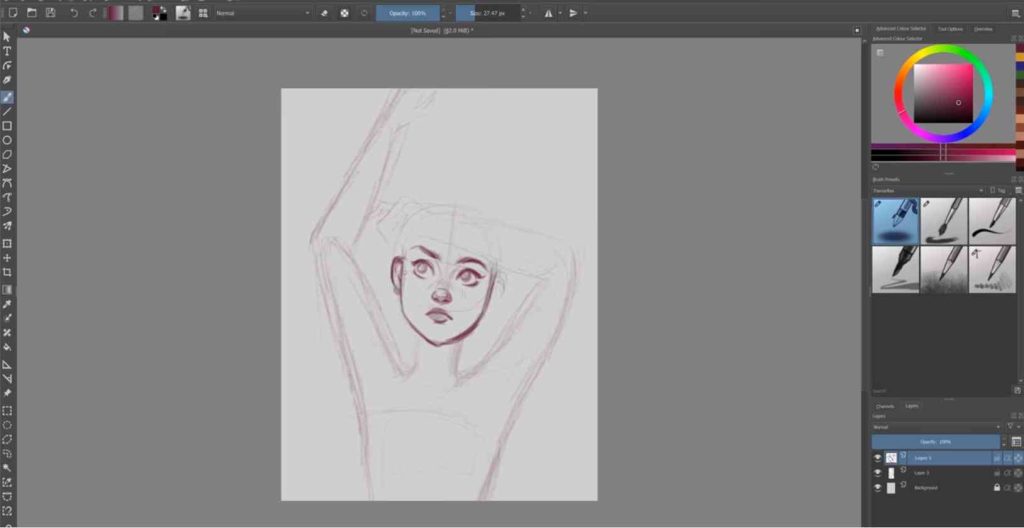This screenshot has height=528, width=1024.
Task: Open the Favourites brush tag dropdown
Action: (x=929, y=190)
